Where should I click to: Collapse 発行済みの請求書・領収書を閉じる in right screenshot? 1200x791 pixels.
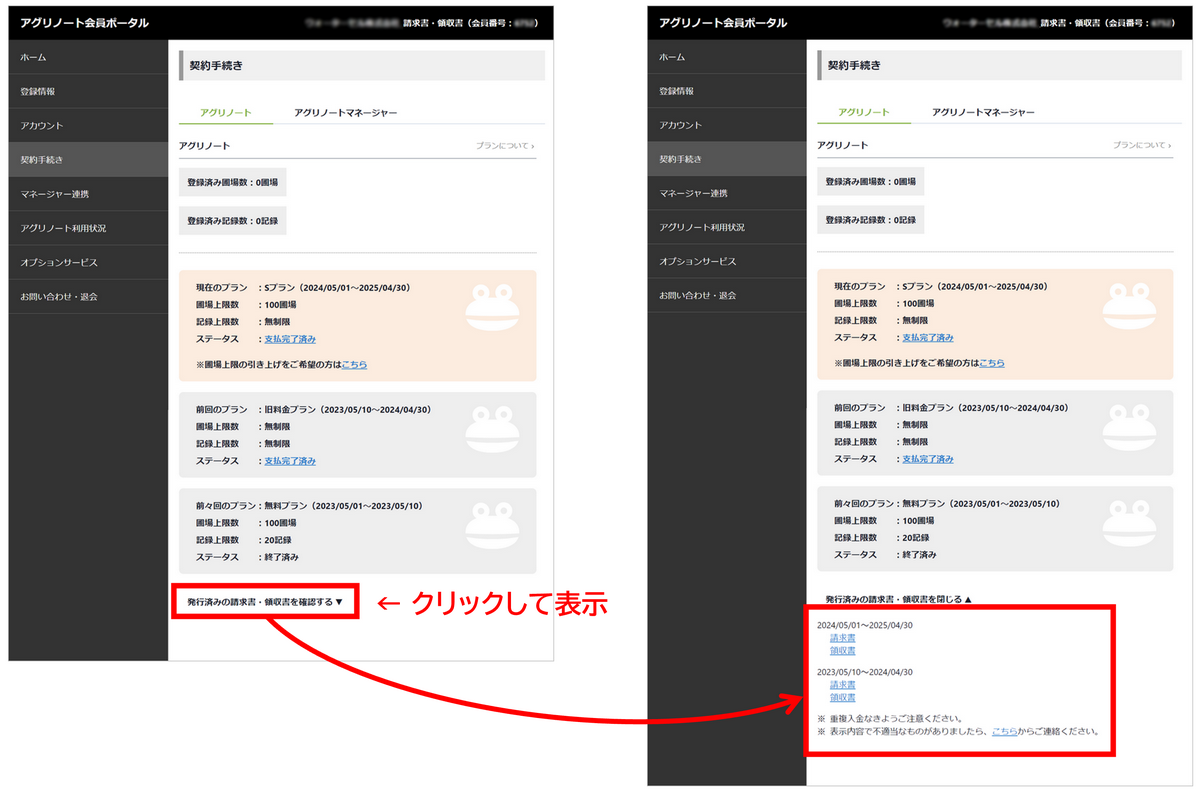tap(899, 599)
